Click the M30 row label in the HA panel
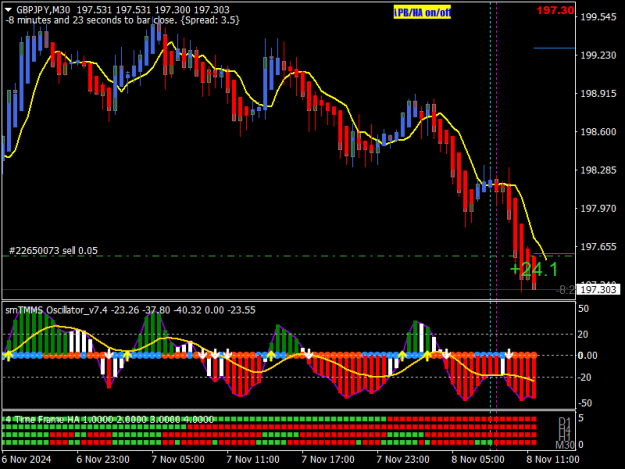Viewport: 625px width, 469px height. 565,445
